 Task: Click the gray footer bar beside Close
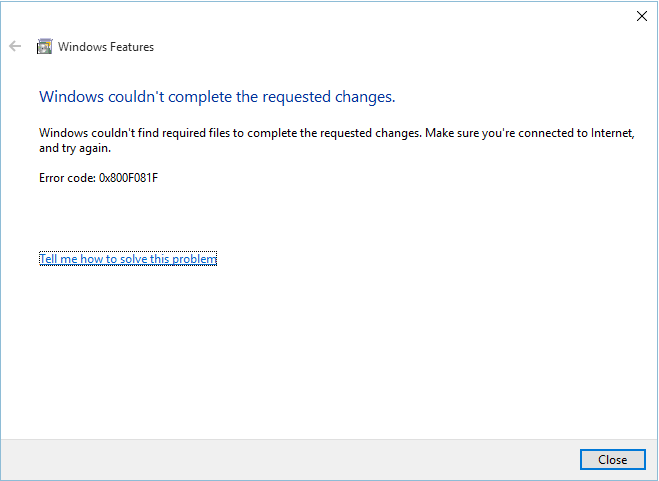(x=290, y=460)
